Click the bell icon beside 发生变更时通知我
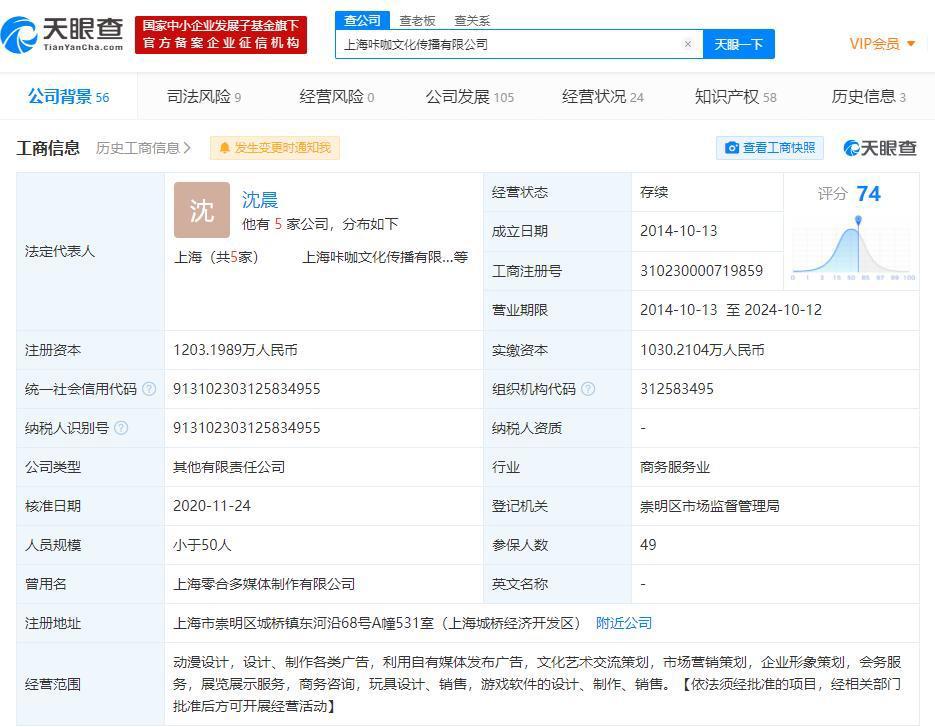 pyautogui.click(x=225, y=147)
